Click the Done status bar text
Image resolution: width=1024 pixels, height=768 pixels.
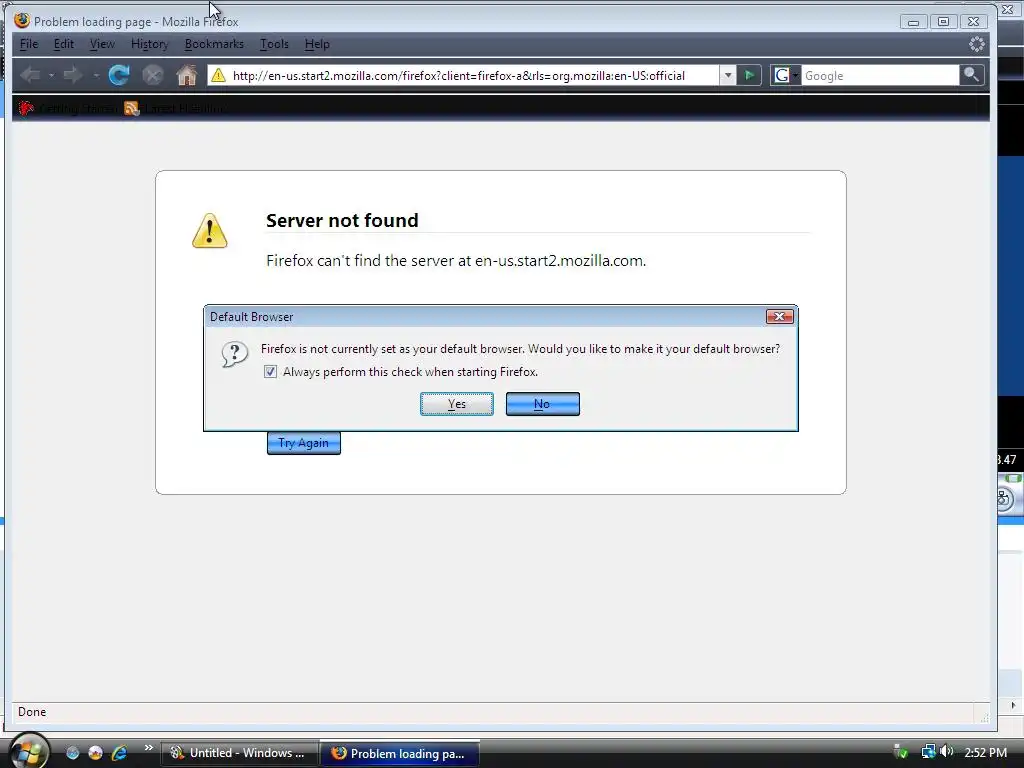pyautogui.click(x=32, y=711)
